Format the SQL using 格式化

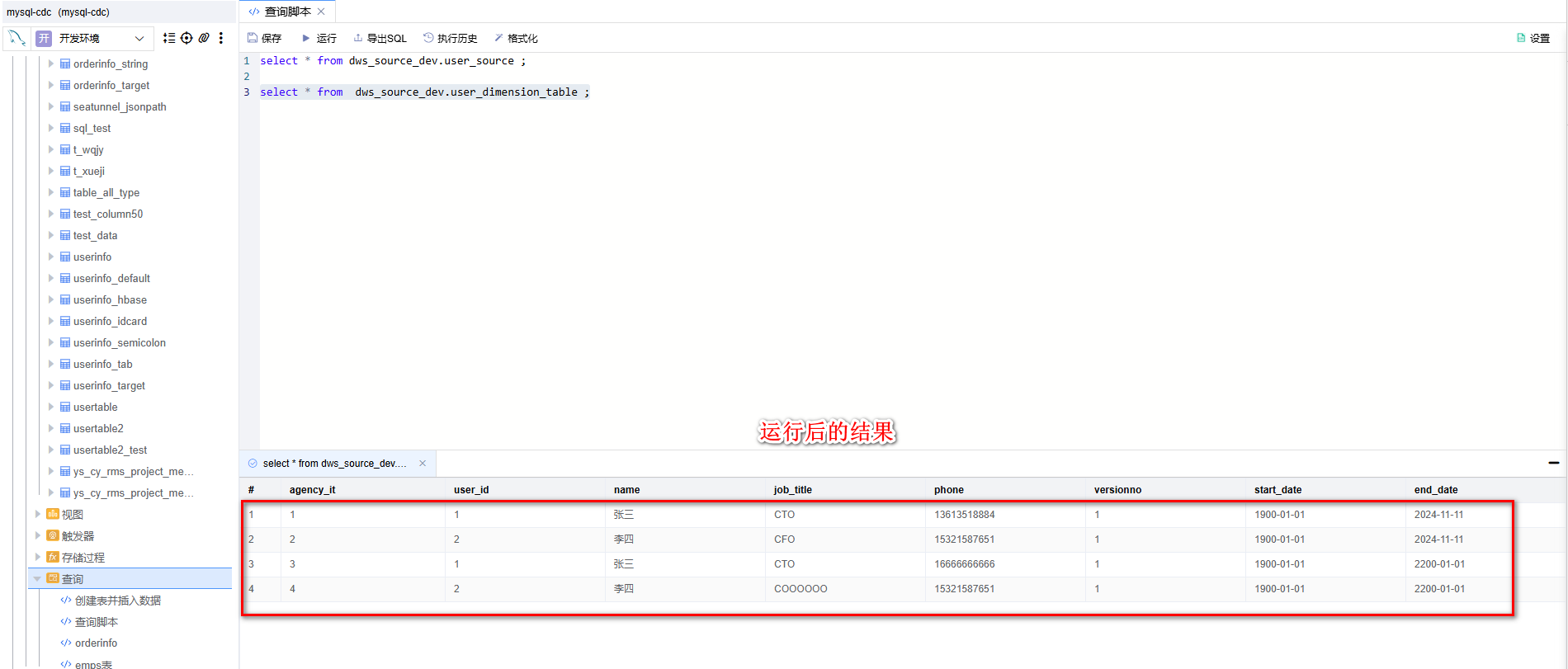click(516, 38)
